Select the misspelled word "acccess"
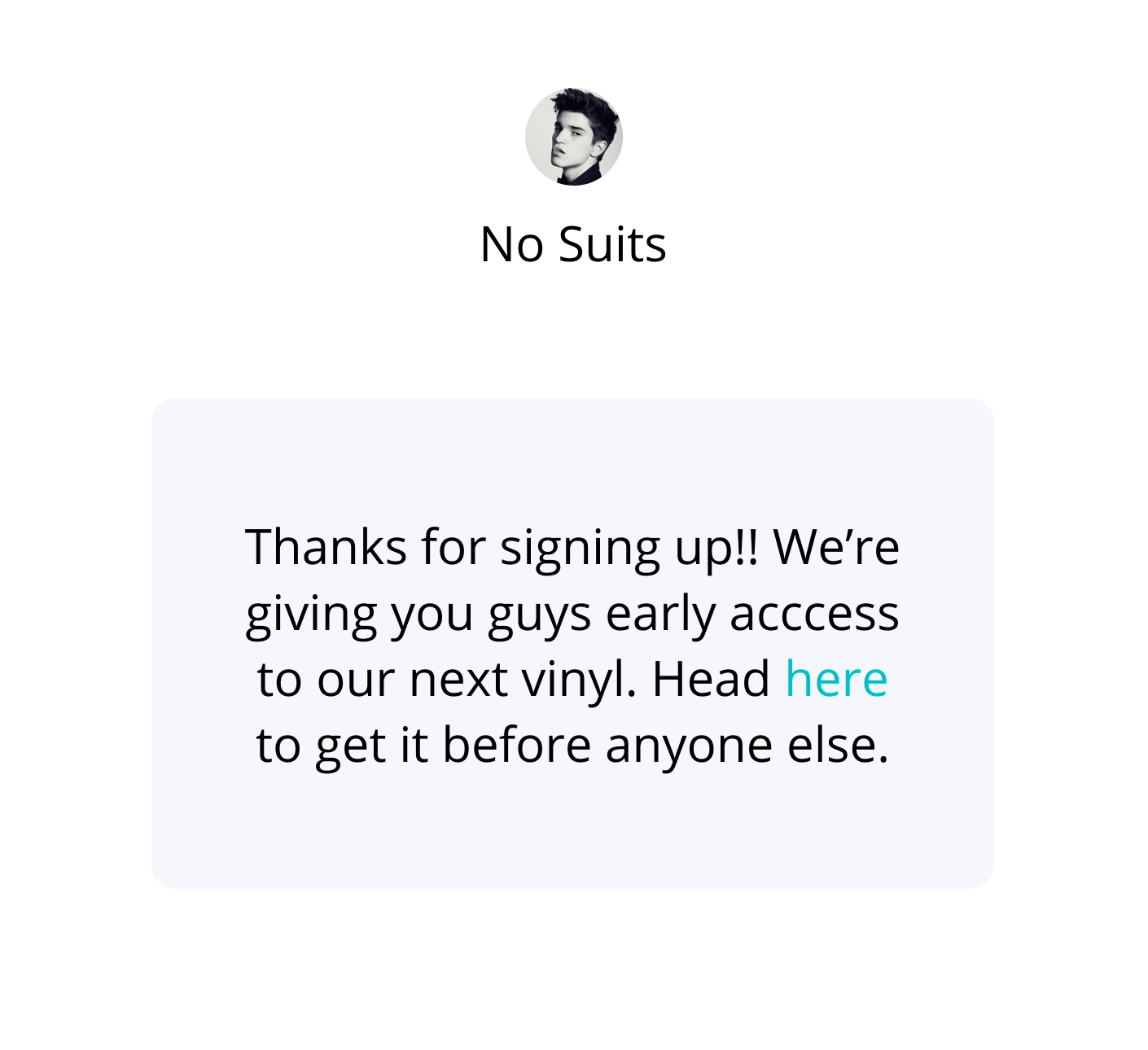 click(x=814, y=615)
